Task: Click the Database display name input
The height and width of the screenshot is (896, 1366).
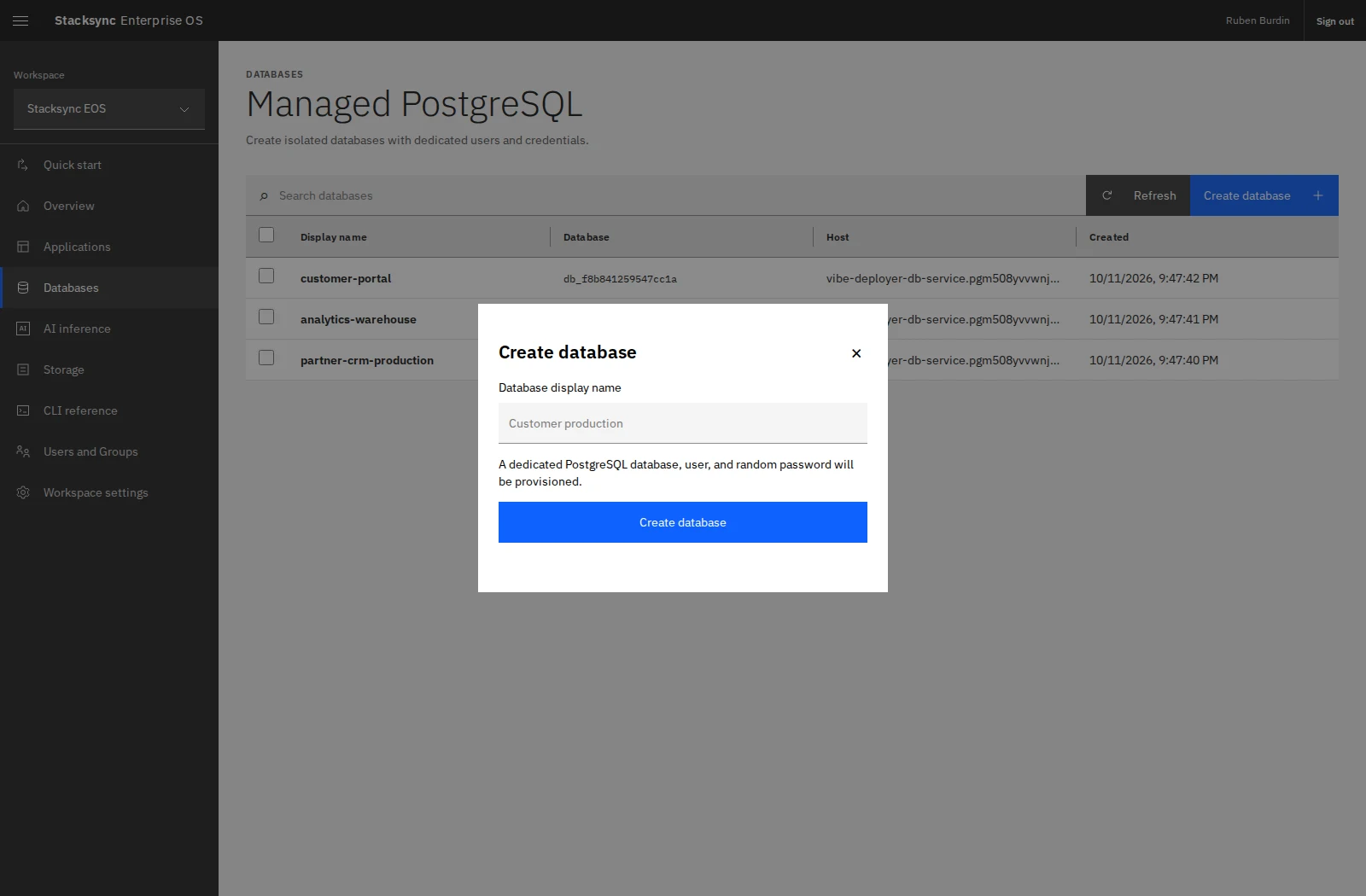Action: (683, 423)
